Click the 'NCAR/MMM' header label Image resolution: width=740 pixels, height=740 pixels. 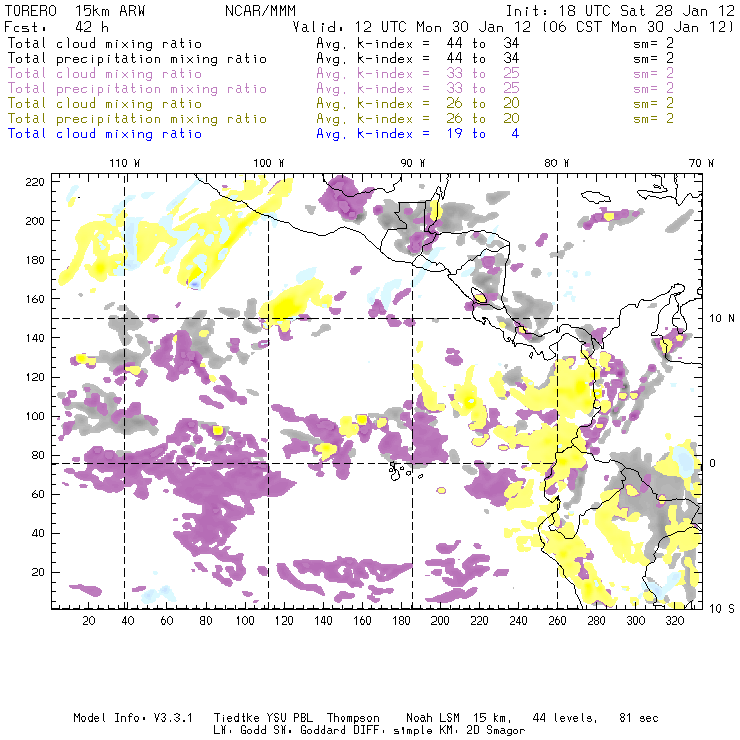point(261,10)
